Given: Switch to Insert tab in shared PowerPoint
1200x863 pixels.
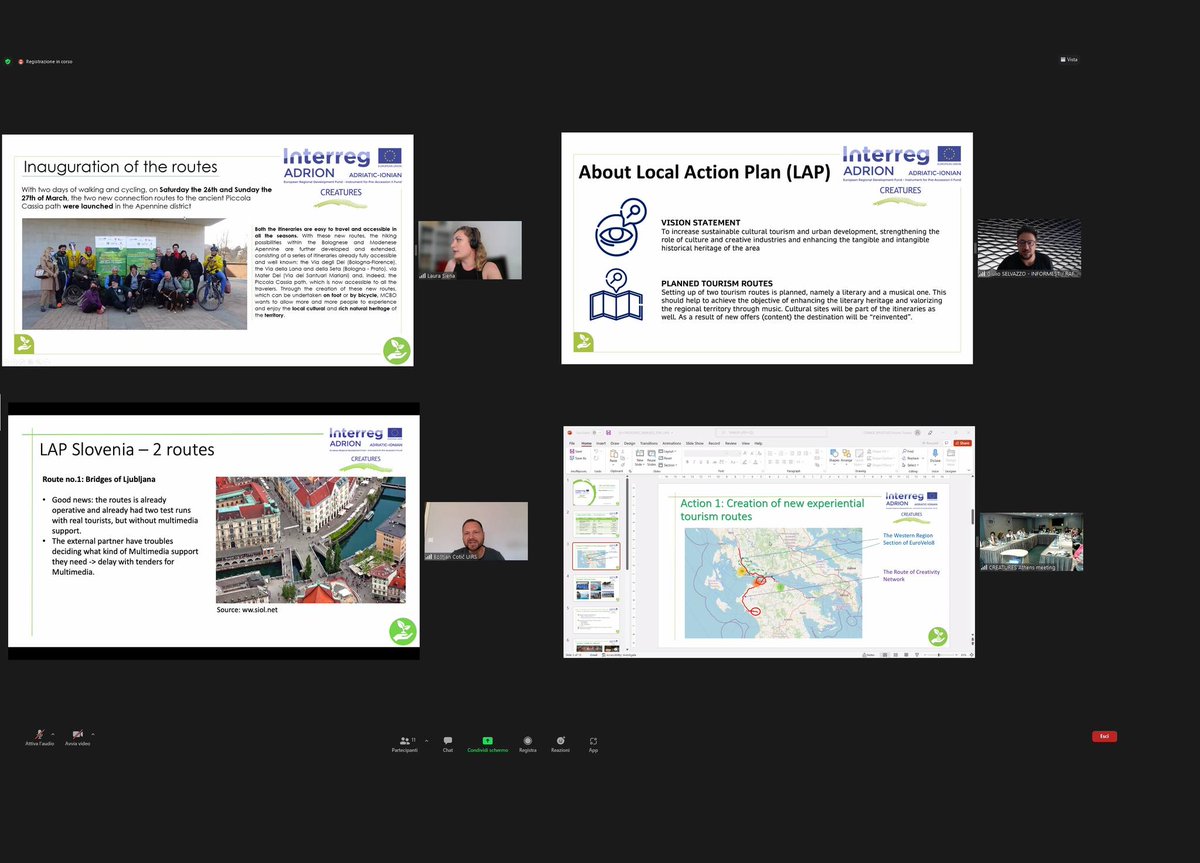Looking at the screenshot, I should point(600,443).
